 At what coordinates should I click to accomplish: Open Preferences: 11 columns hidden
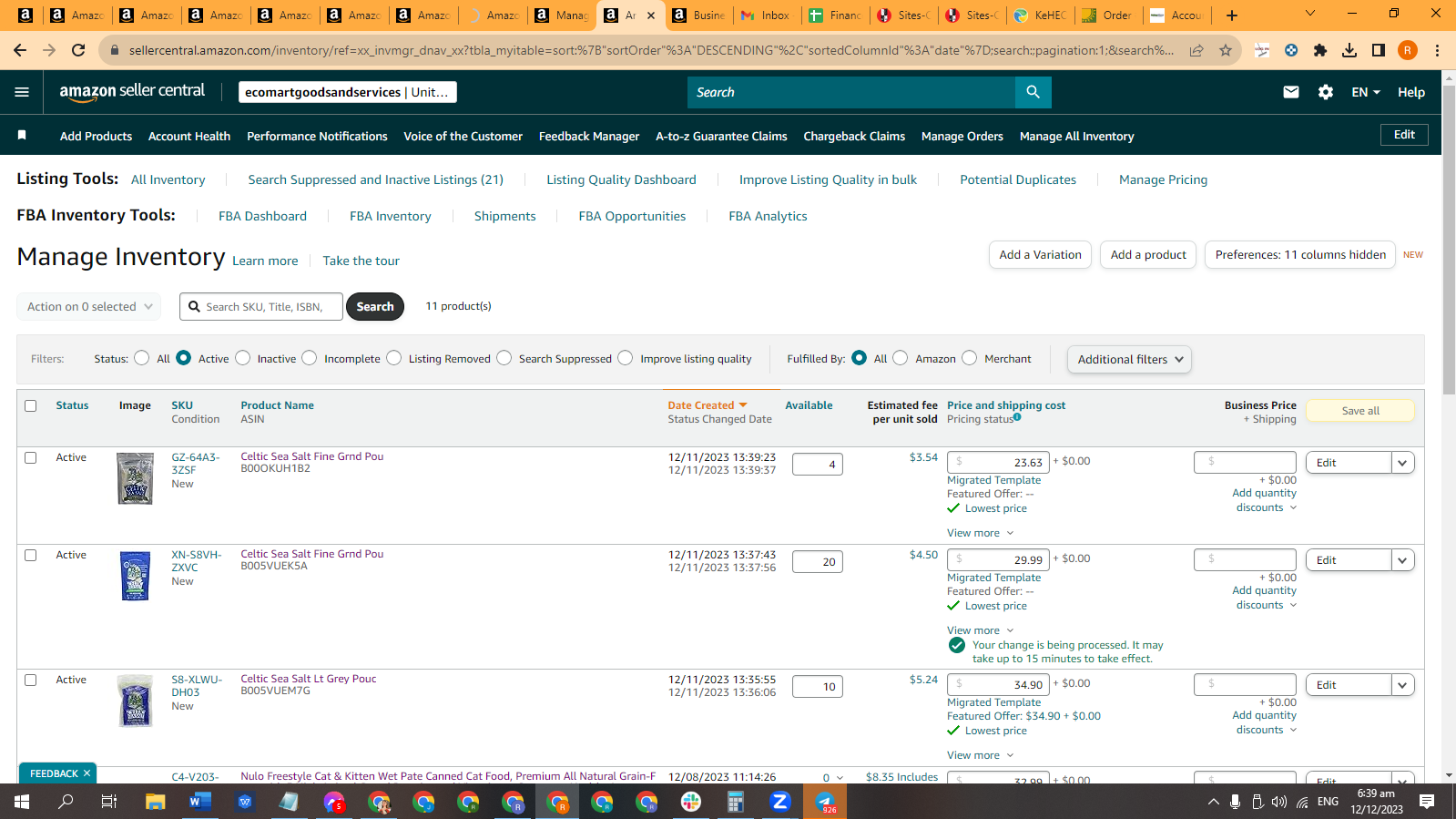(x=1300, y=255)
